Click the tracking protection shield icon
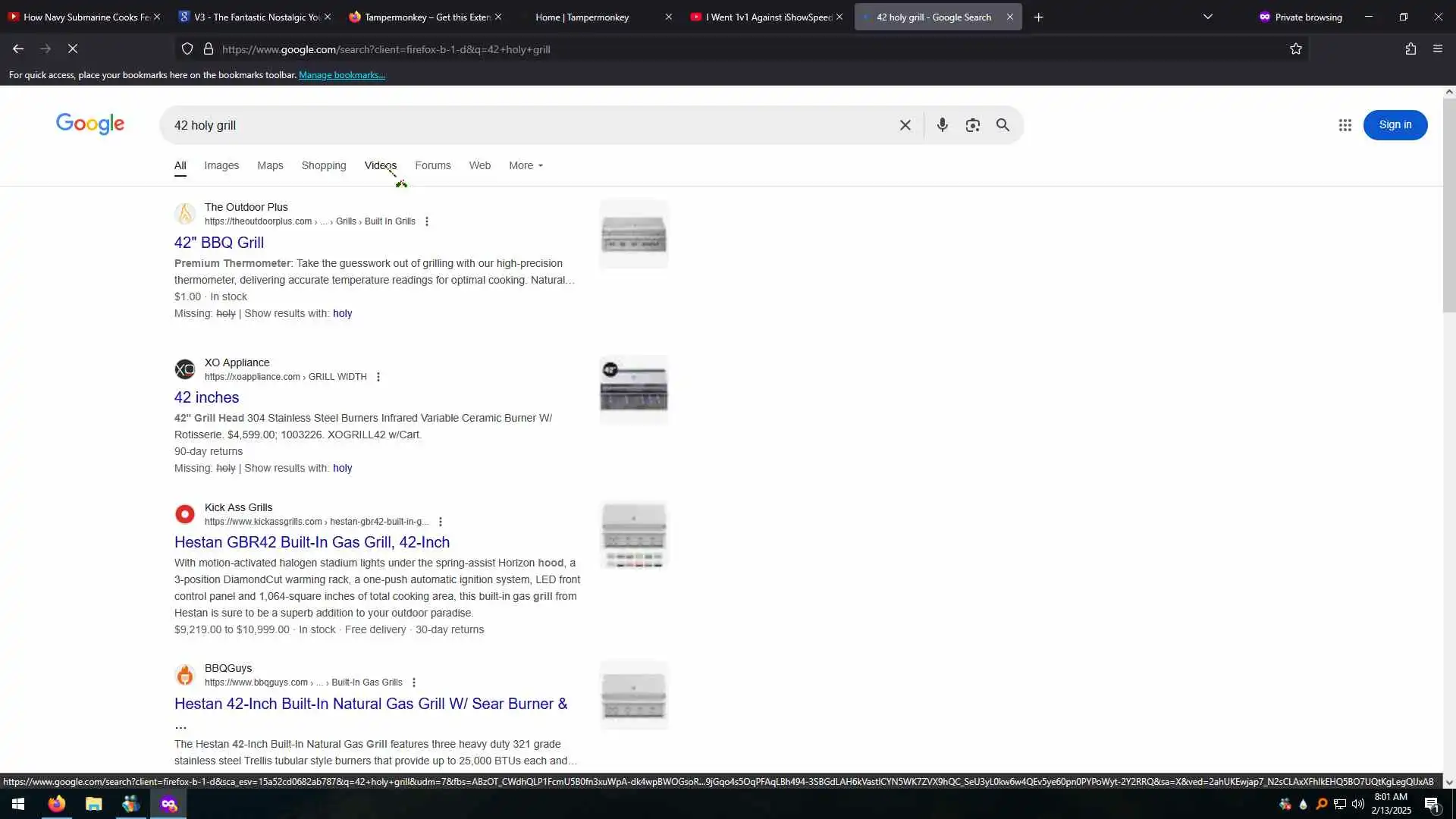This screenshot has height=819, width=1456. point(187,49)
